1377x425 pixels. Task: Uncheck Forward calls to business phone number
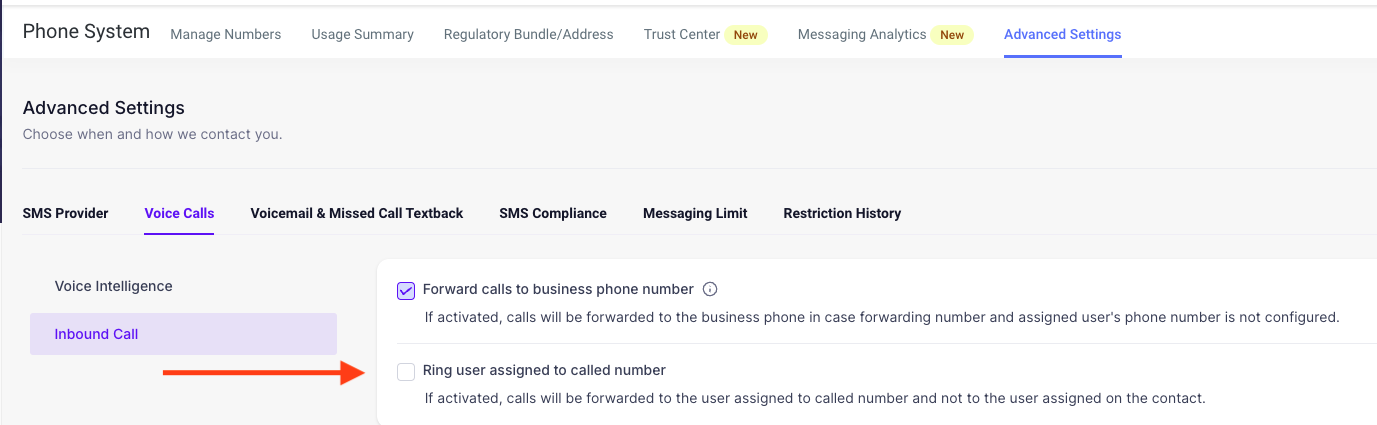tap(406, 291)
